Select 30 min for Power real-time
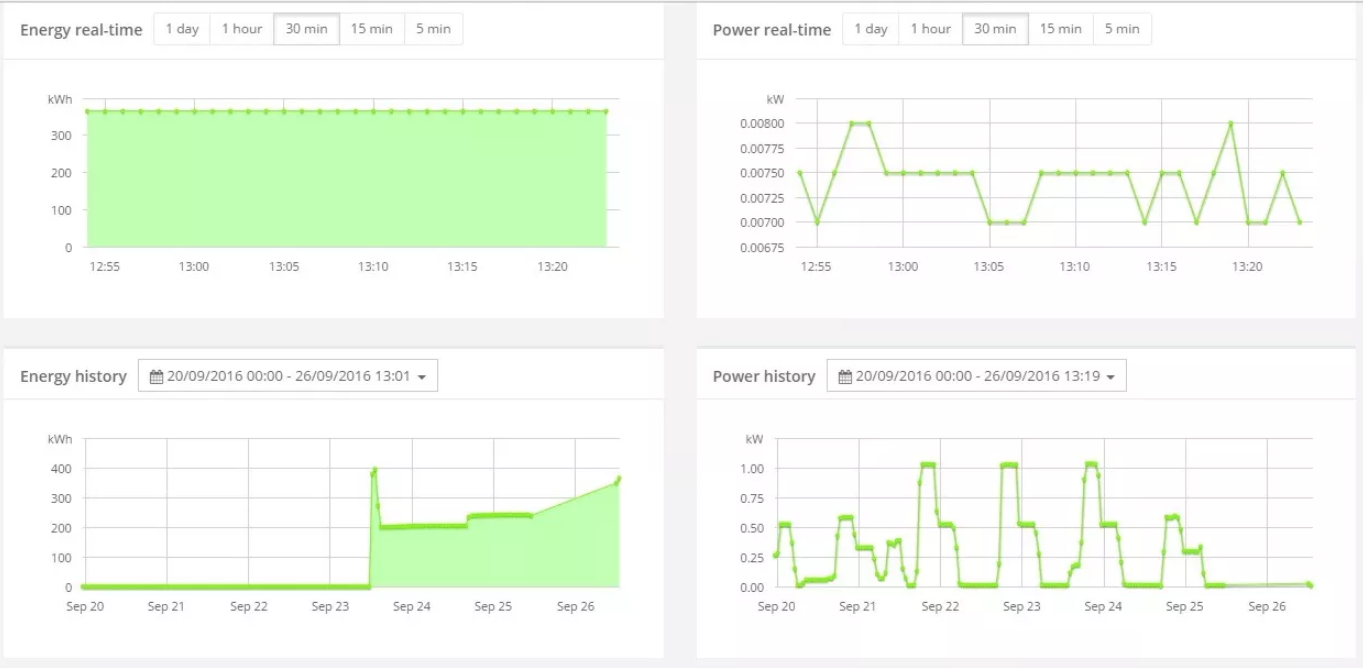The width and height of the screenshot is (1363, 668). 995,29
